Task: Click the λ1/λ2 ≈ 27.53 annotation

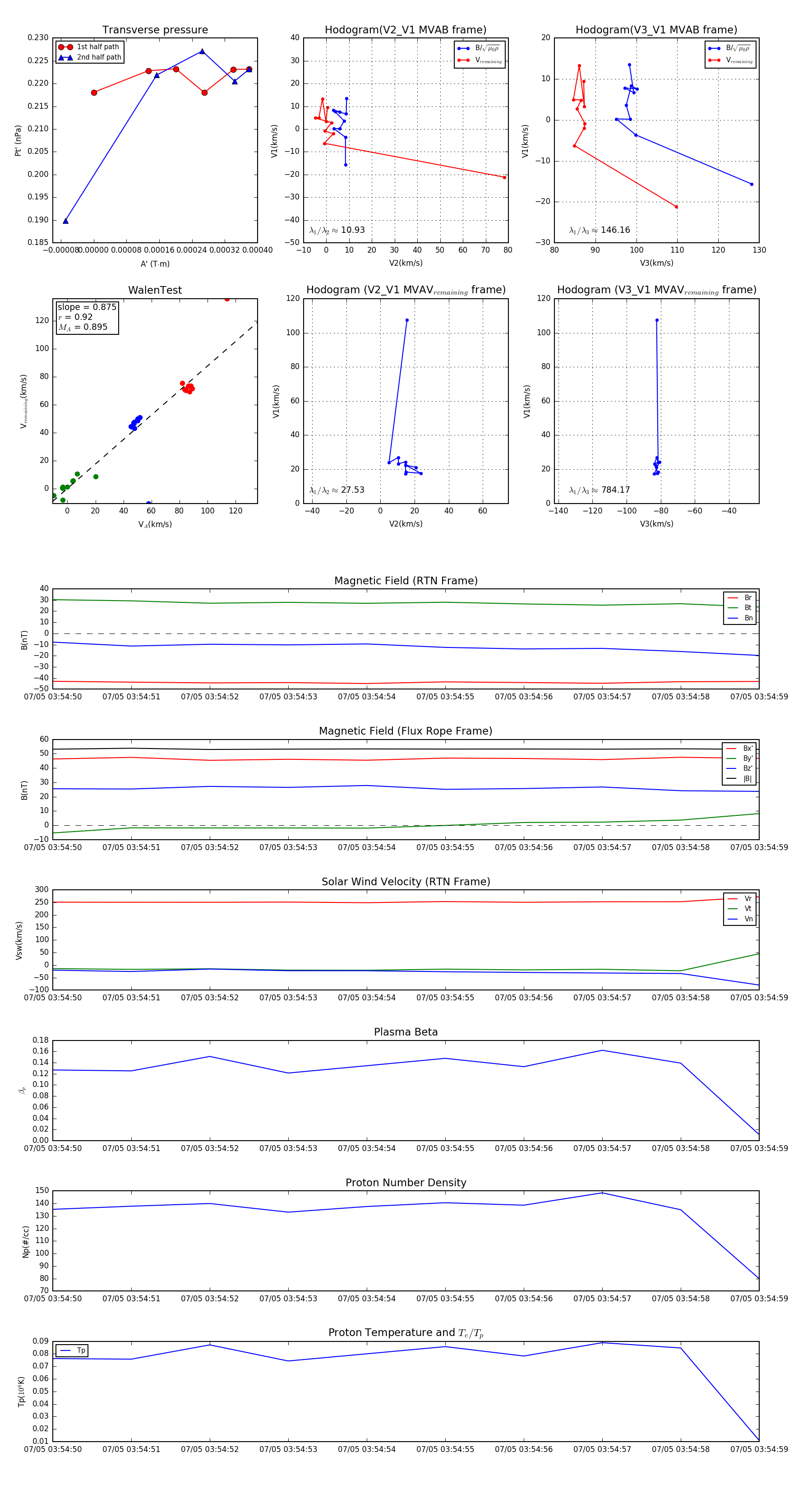Action: (337, 490)
